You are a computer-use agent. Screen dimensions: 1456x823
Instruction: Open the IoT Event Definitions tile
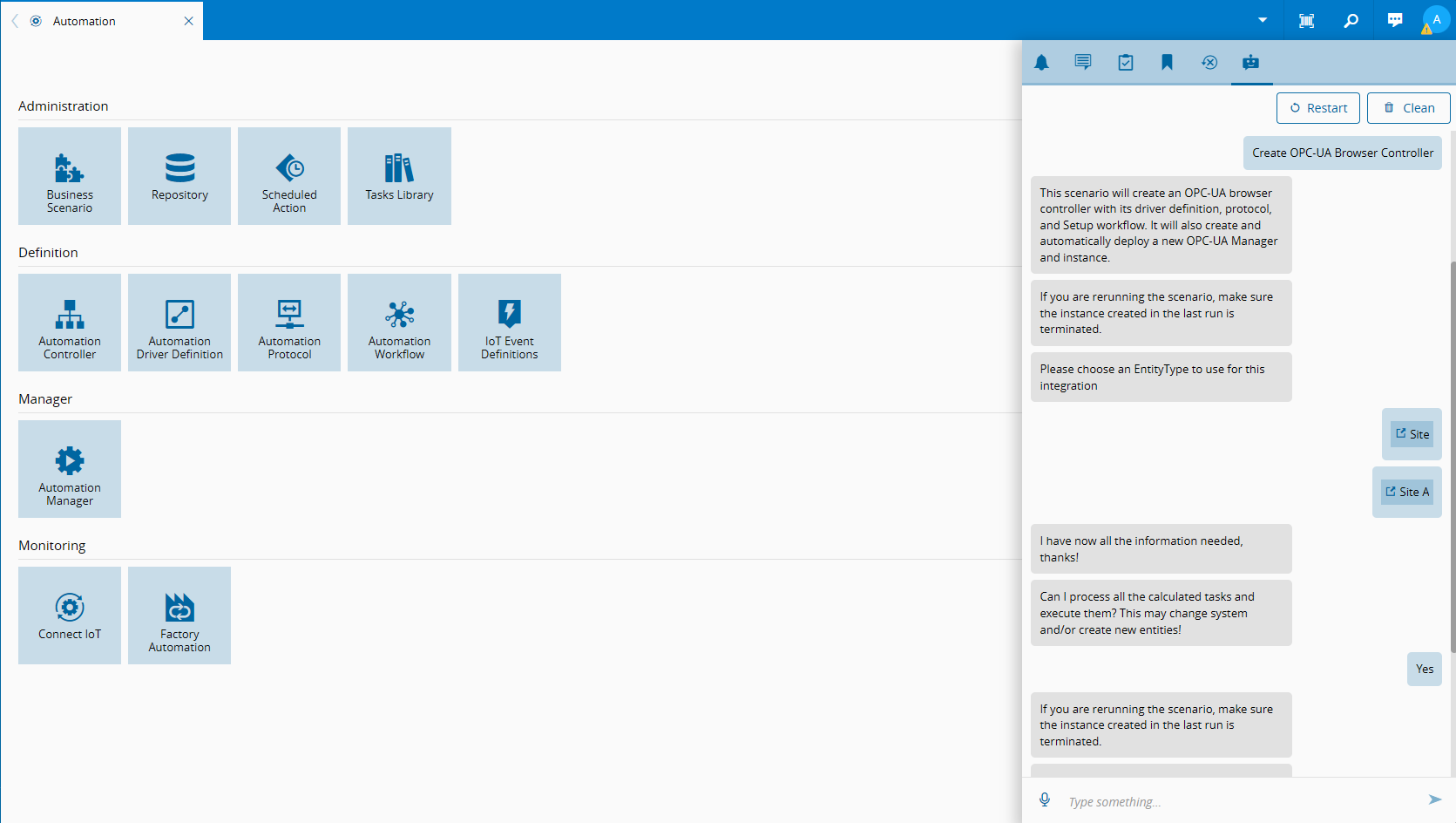point(510,323)
